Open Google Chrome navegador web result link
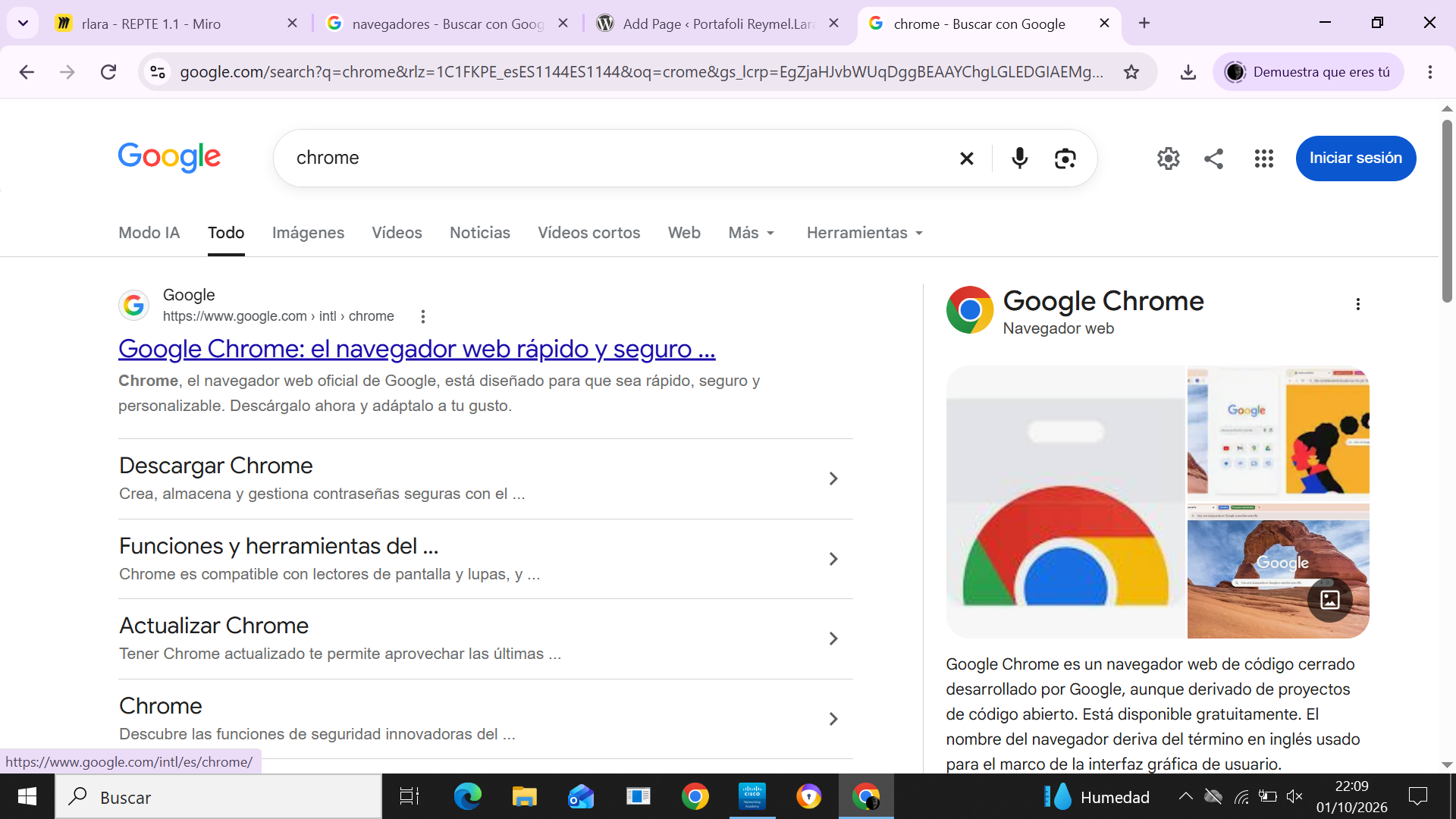 (417, 349)
